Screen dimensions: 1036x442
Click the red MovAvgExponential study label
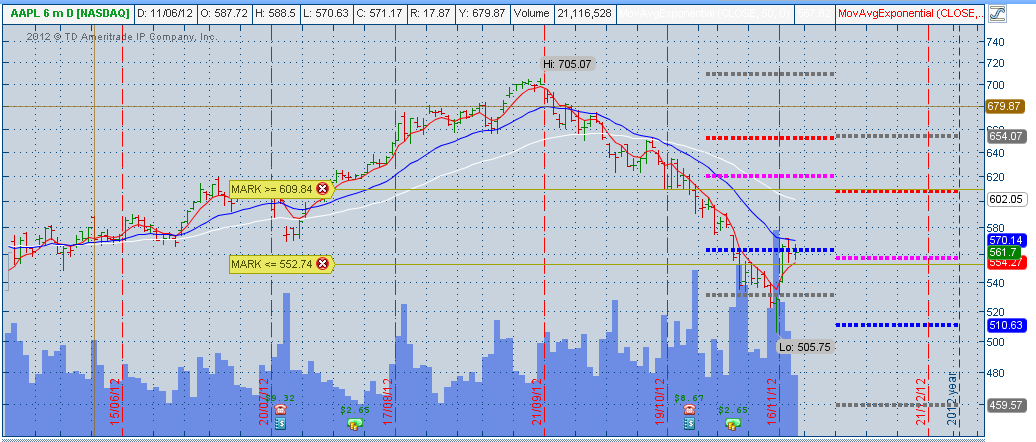[910, 13]
